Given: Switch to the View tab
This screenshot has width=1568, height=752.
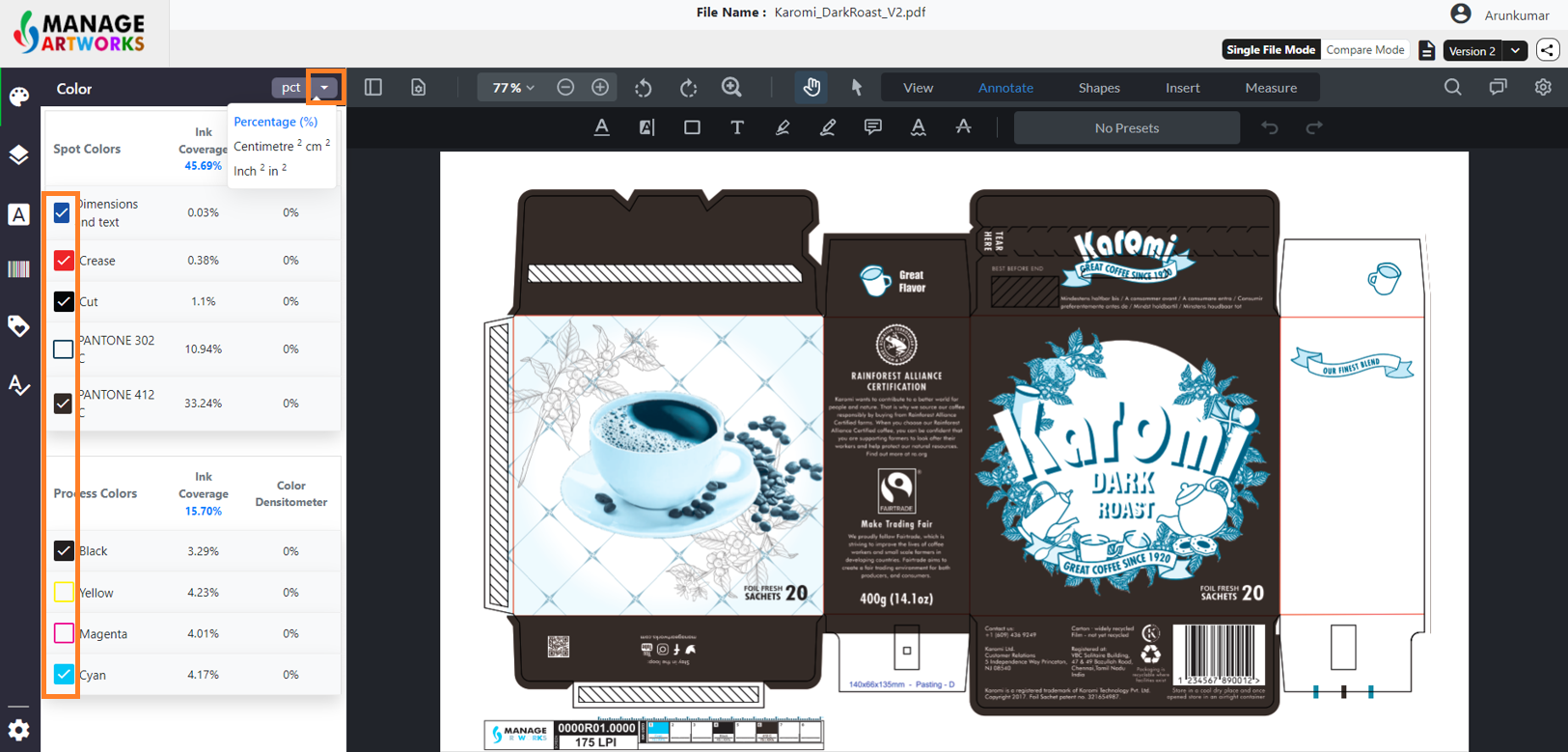Looking at the screenshot, I should (918, 88).
